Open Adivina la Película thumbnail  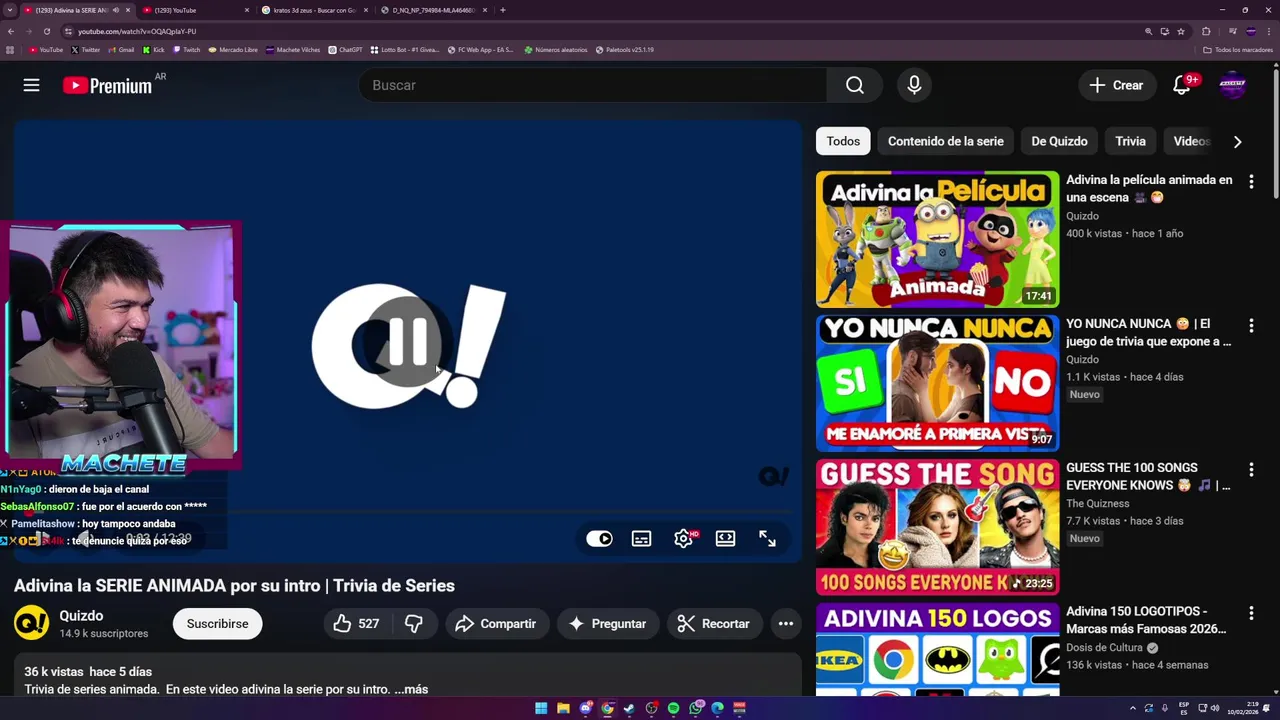pos(937,239)
